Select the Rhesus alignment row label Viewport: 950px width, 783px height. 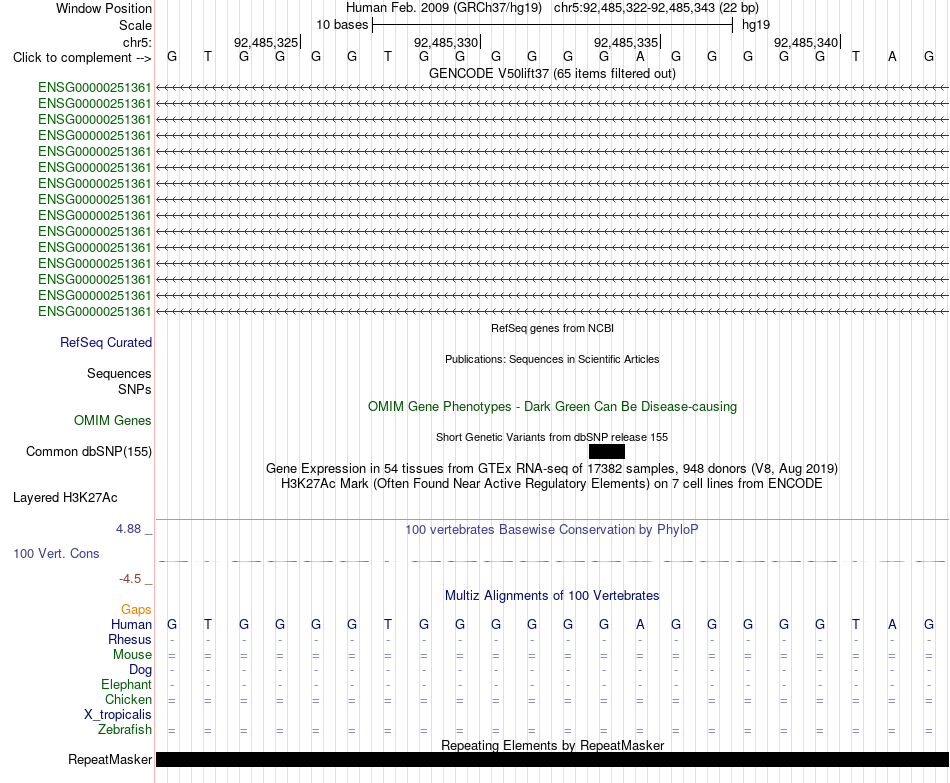coord(130,639)
